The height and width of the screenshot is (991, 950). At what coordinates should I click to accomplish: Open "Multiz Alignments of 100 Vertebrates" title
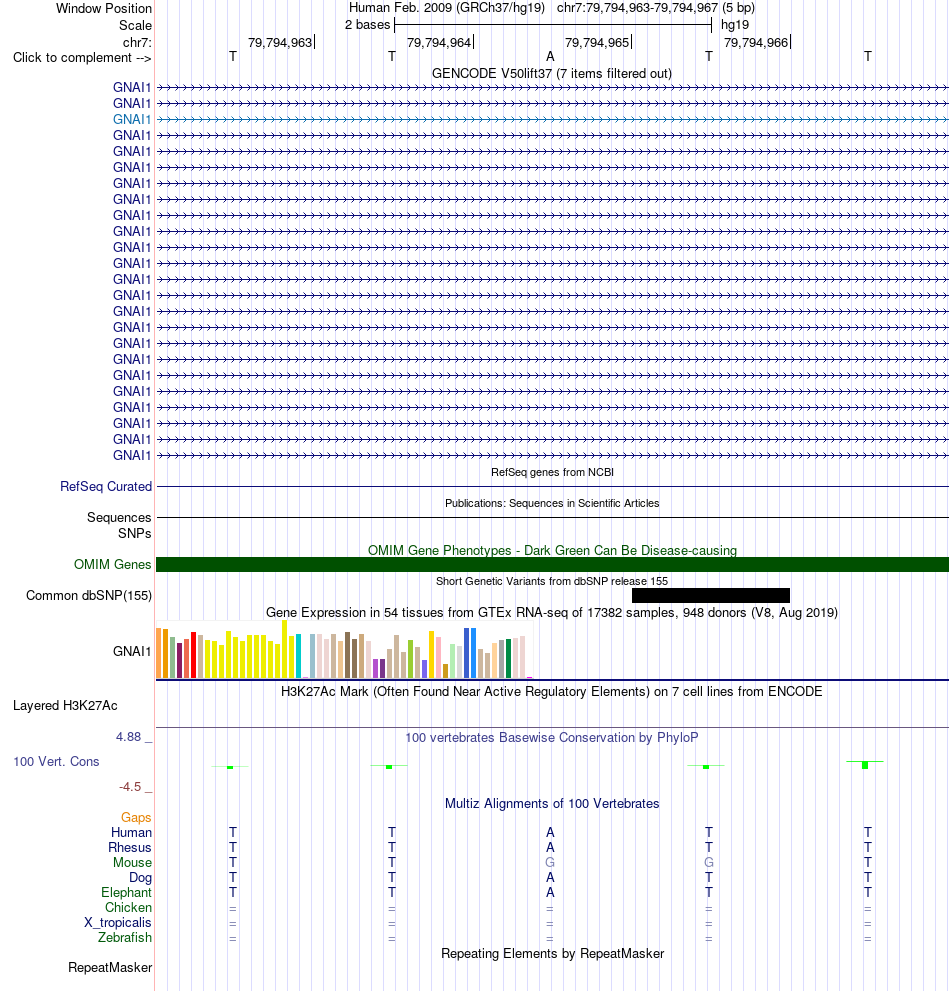click(x=552, y=803)
